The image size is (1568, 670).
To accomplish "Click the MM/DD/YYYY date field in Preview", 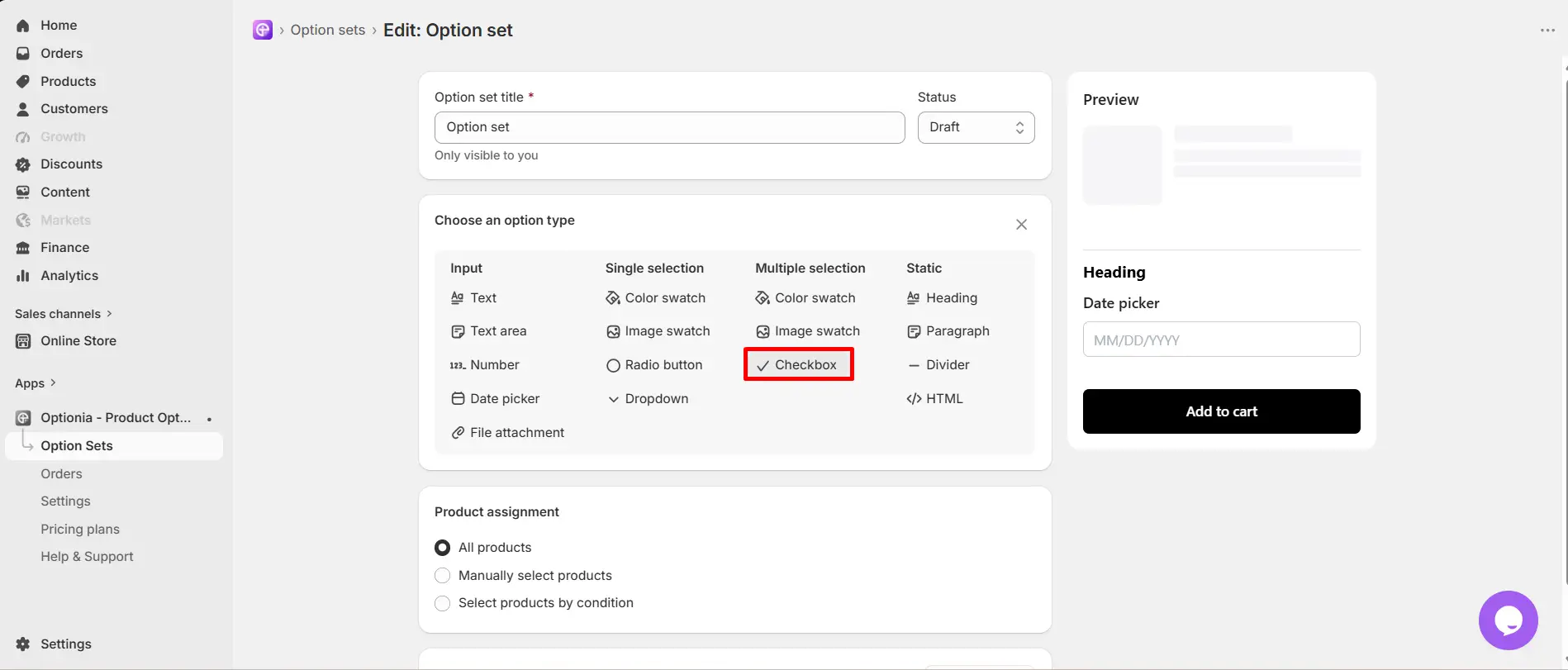I will 1221,340.
